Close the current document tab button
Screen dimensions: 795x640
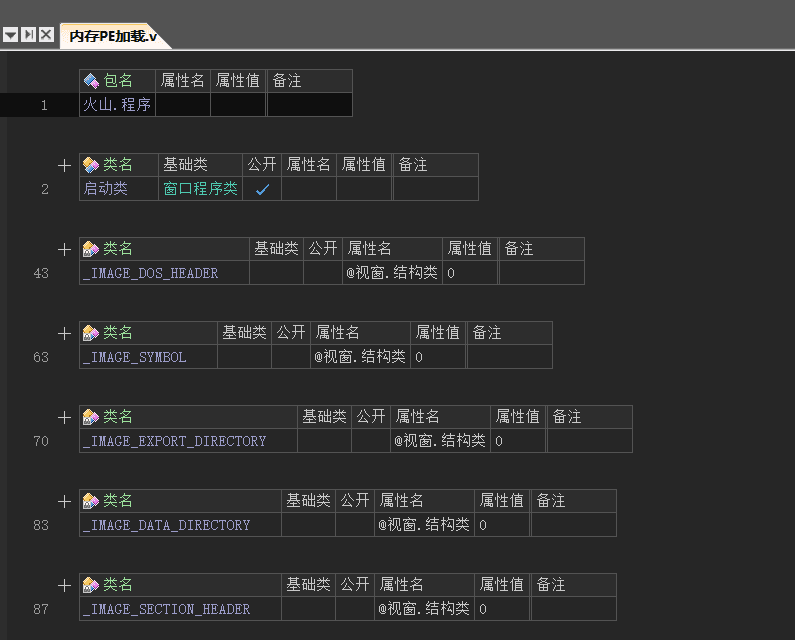[46, 35]
